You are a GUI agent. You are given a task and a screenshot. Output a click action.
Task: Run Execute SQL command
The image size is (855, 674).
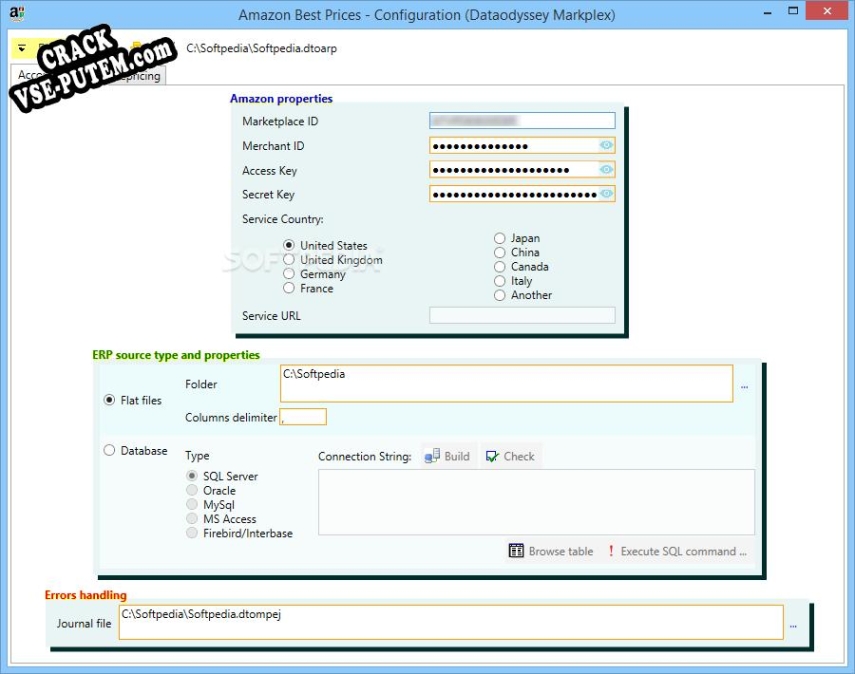coord(678,551)
